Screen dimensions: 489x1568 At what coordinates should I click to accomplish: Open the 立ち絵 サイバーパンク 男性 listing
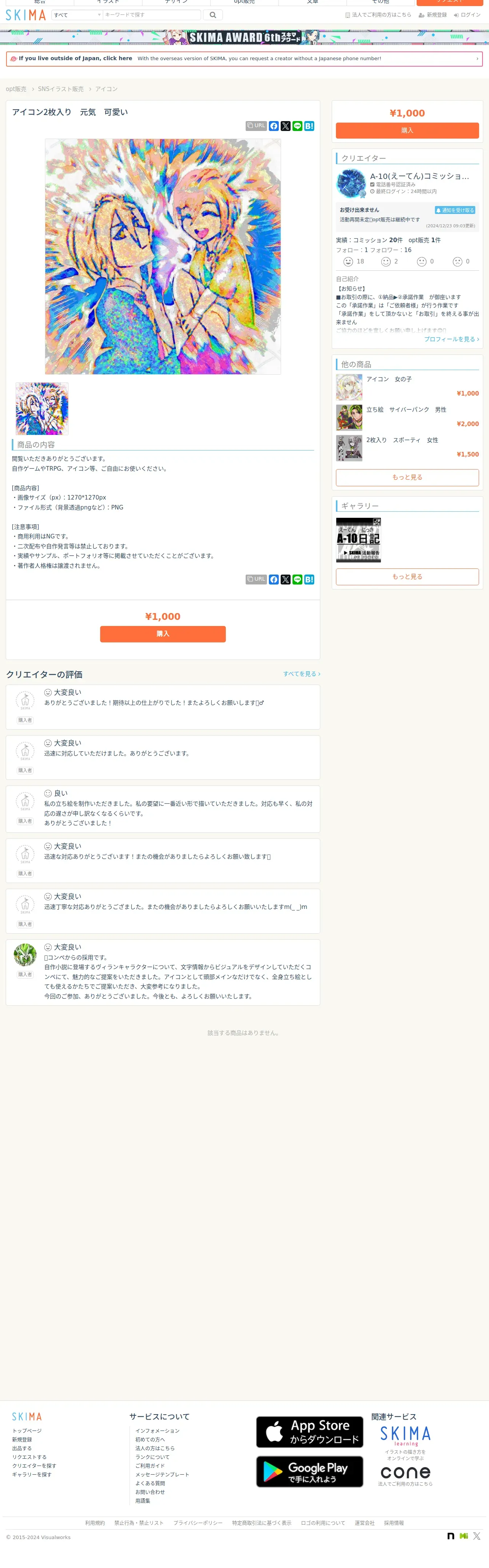pos(407,418)
